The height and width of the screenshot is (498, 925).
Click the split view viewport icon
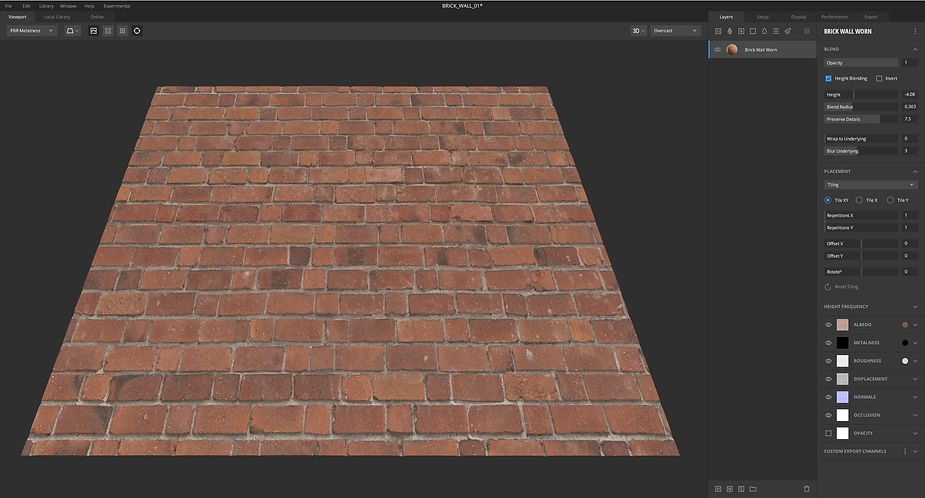coord(108,31)
